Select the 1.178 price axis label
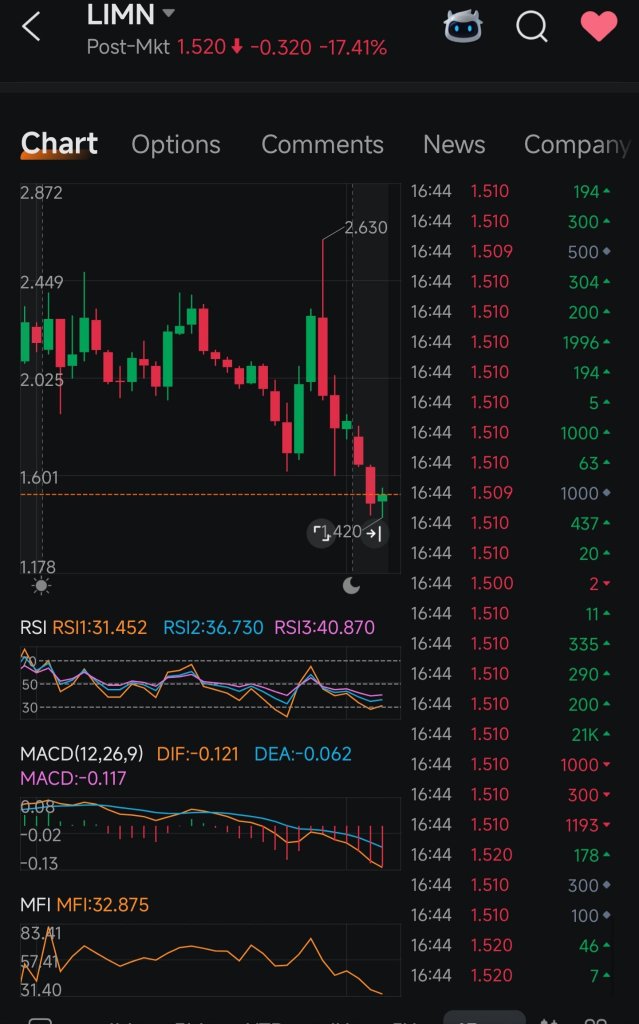 (x=38, y=567)
